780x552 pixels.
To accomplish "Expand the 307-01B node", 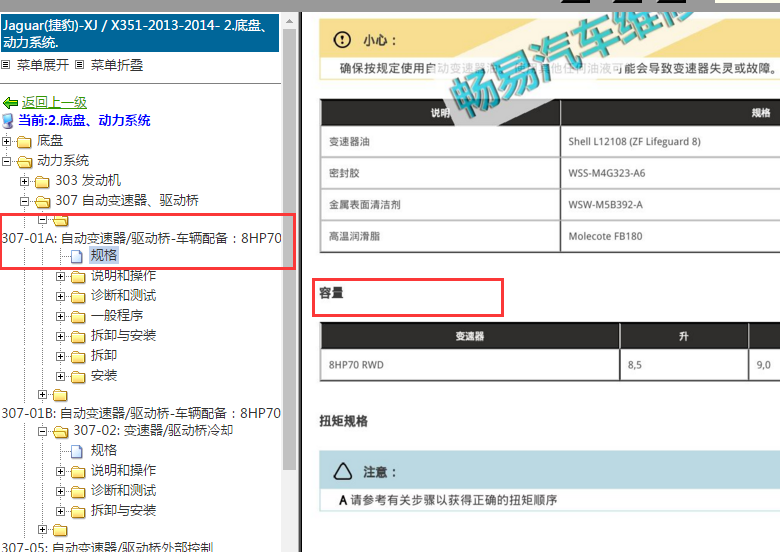I will pyautogui.click(x=42, y=395).
